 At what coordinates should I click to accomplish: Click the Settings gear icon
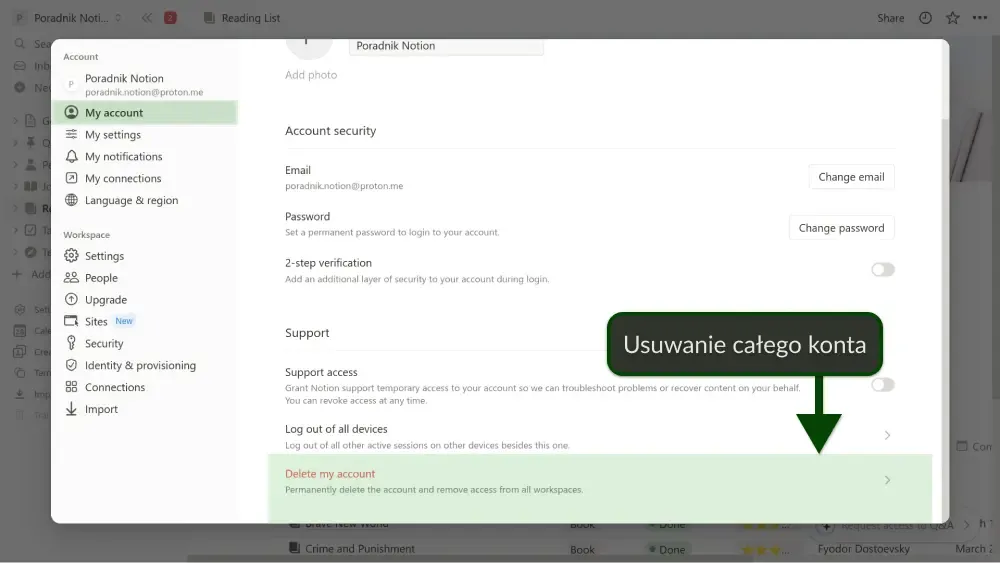click(71, 256)
